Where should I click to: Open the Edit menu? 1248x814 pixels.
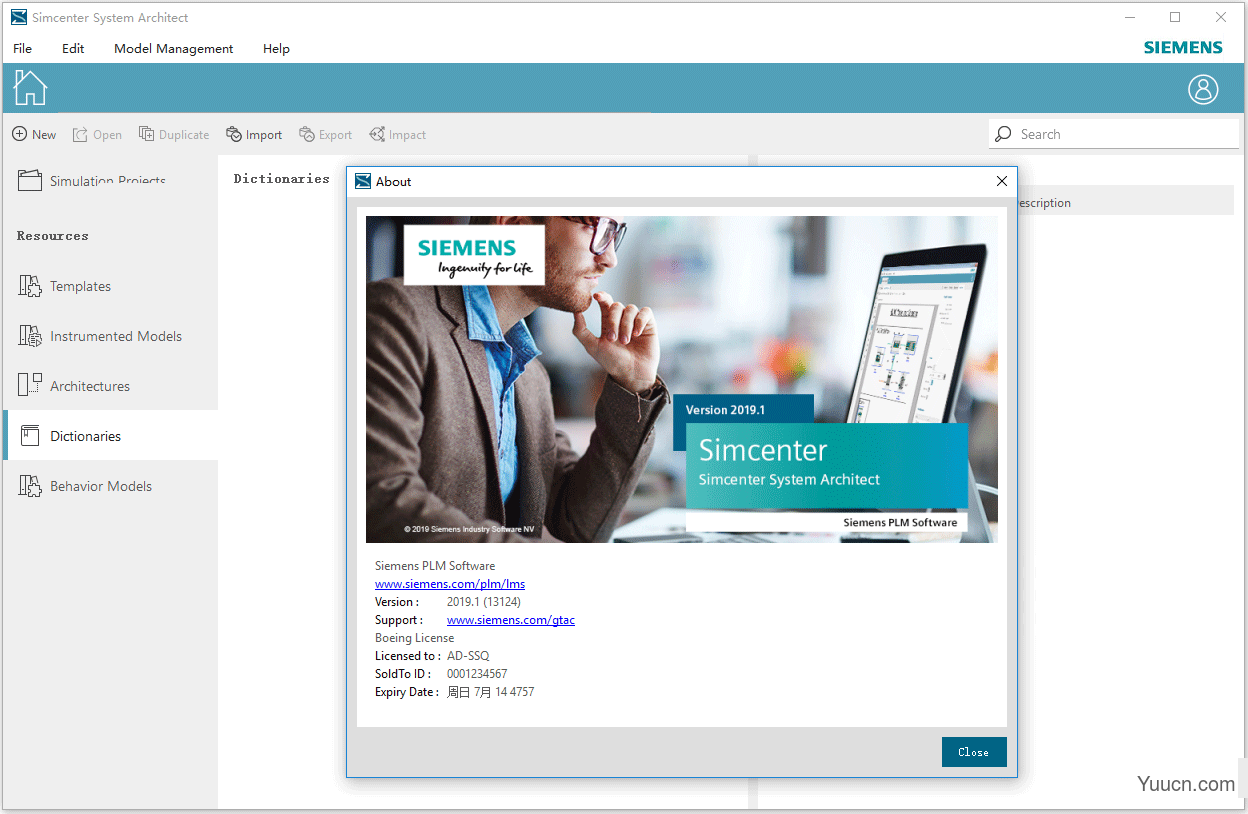click(x=73, y=48)
